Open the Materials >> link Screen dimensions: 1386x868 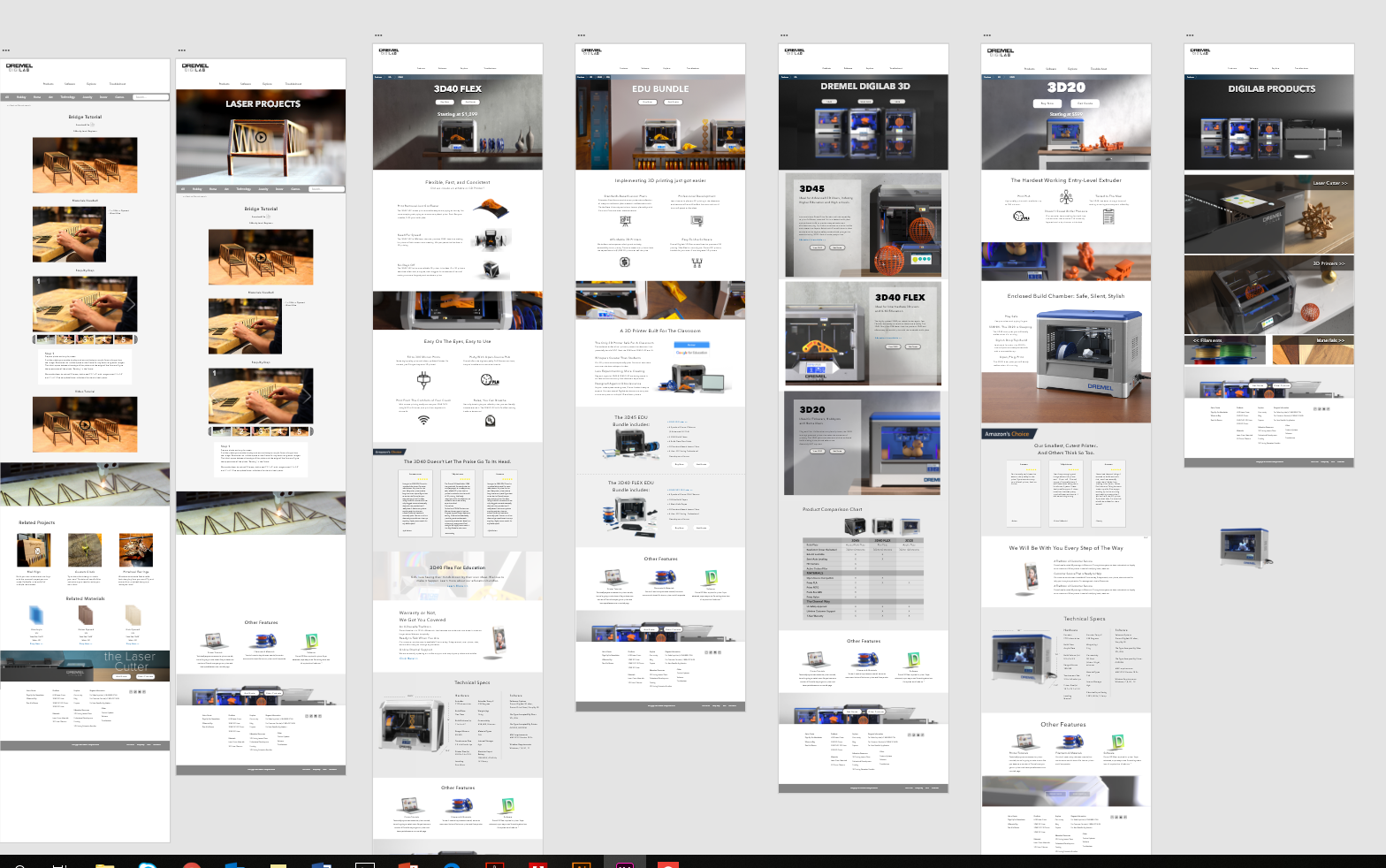pyautogui.click(x=1330, y=340)
